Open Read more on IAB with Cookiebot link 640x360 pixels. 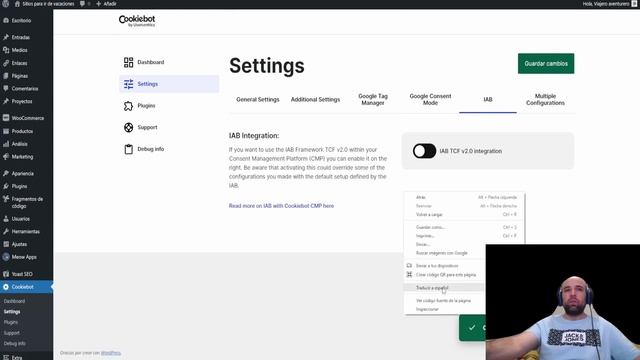(281, 206)
